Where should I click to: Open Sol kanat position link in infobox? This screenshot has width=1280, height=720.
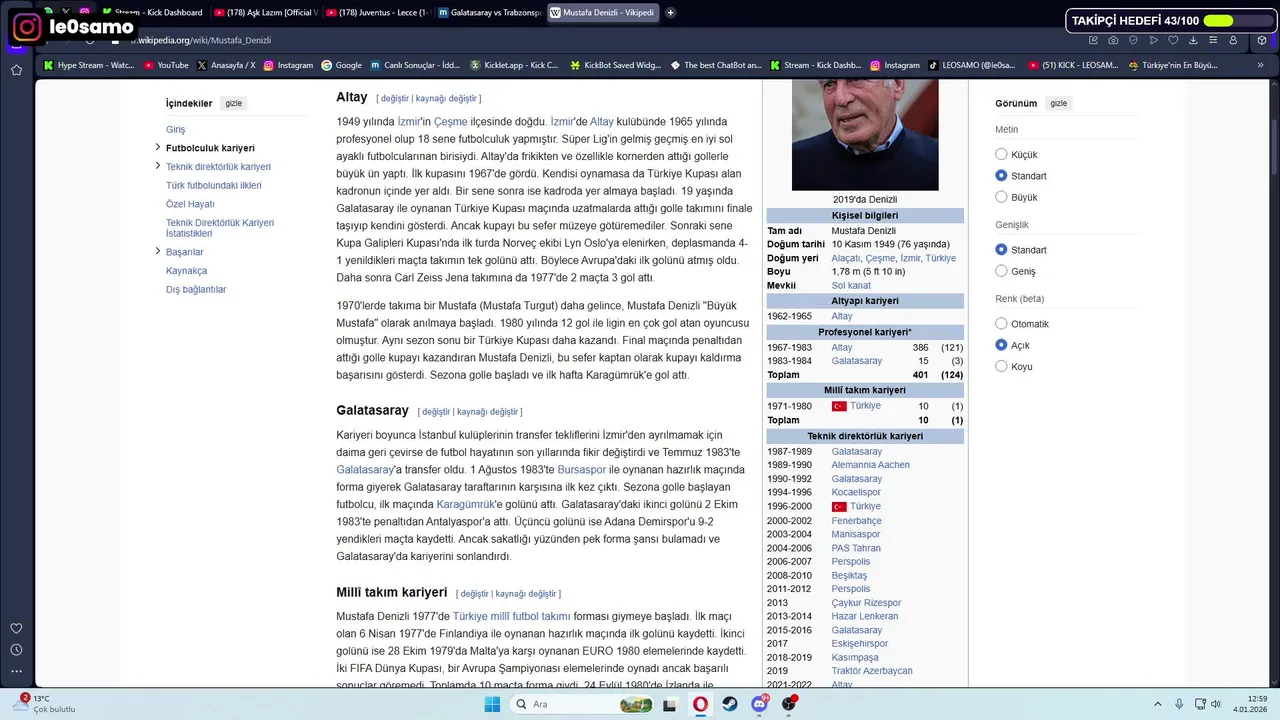(851, 285)
